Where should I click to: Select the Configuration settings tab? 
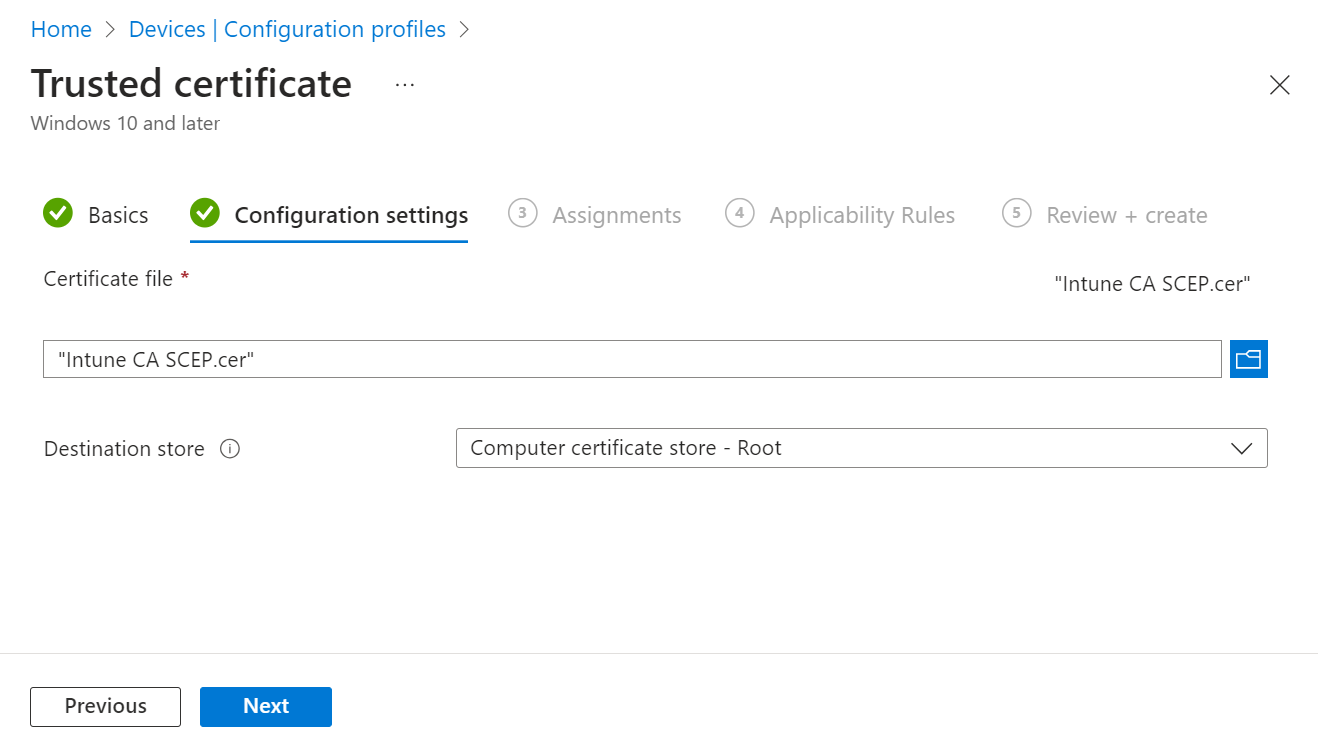coord(351,215)
